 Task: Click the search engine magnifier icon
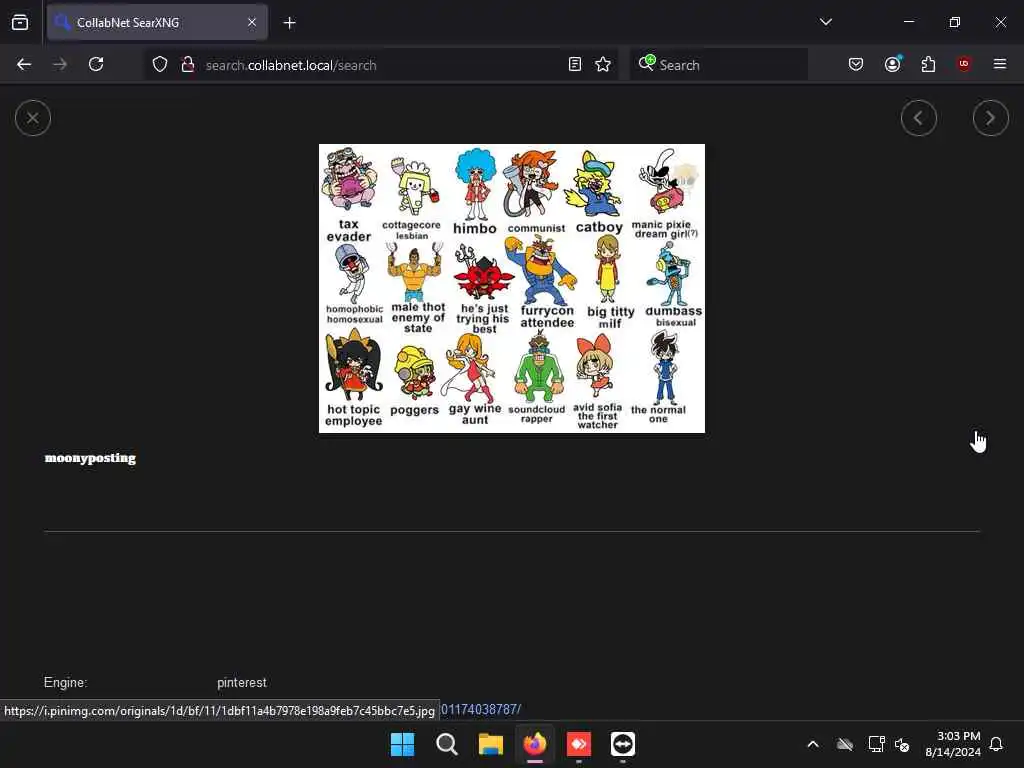pyautogui.click(x=647, y=63)
